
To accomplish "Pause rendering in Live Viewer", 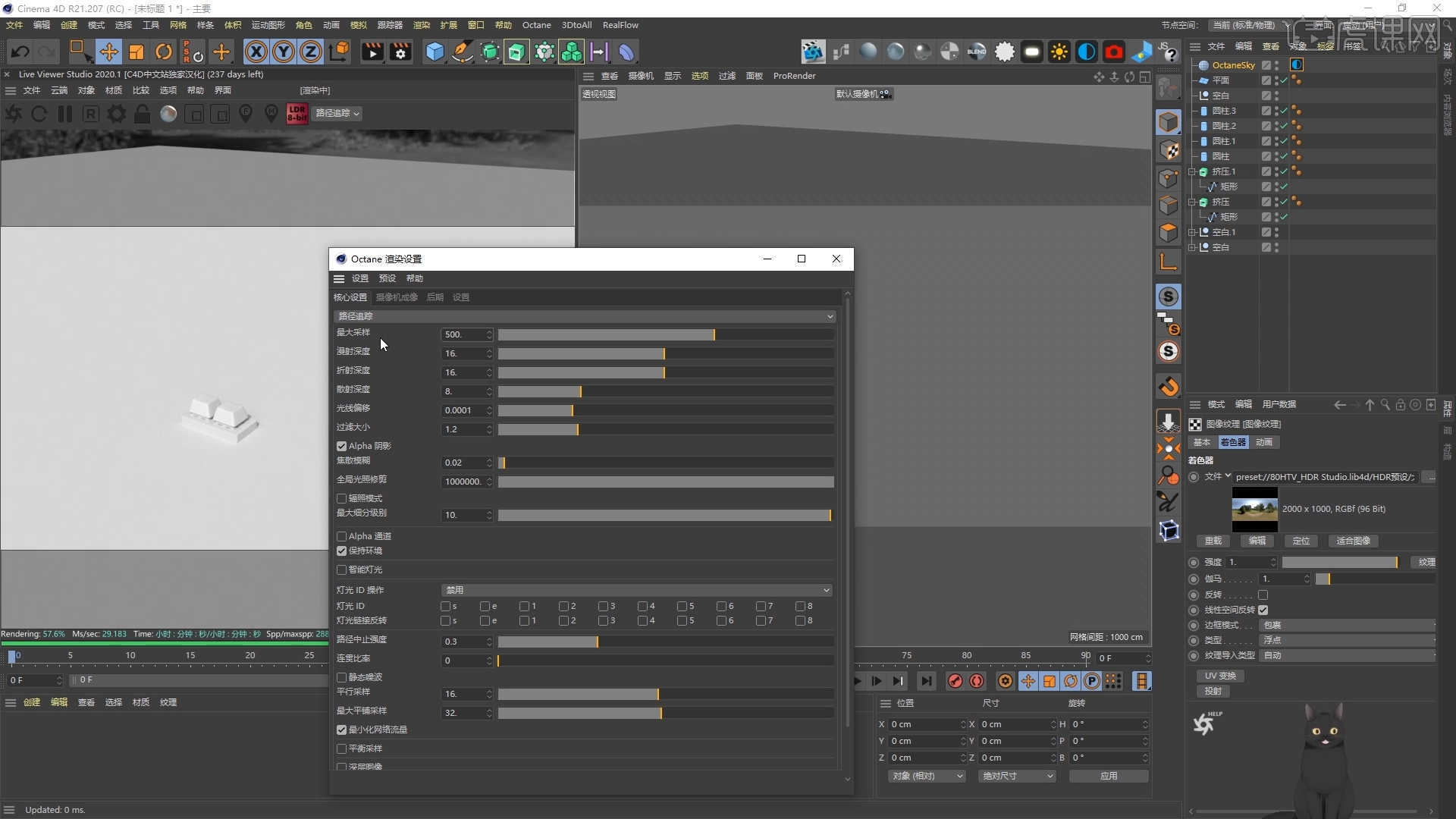I will (x=65, y=114).
